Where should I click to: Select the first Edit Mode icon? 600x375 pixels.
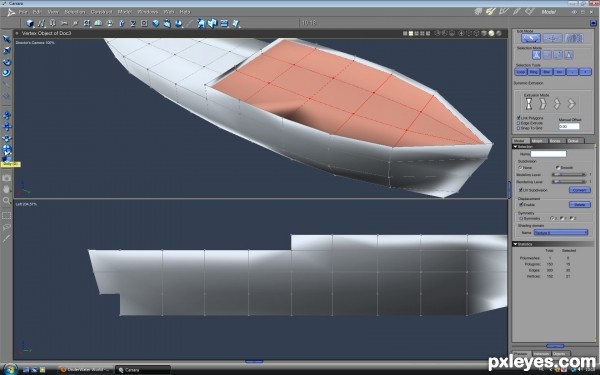[531, 38]
